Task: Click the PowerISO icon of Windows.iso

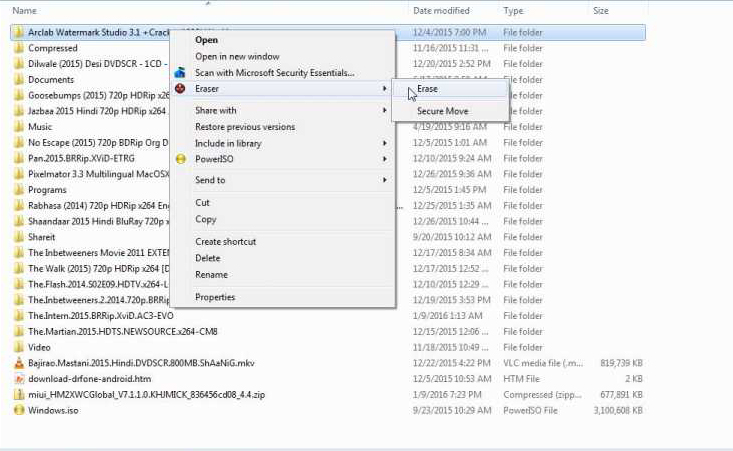Action: (19, 410)
